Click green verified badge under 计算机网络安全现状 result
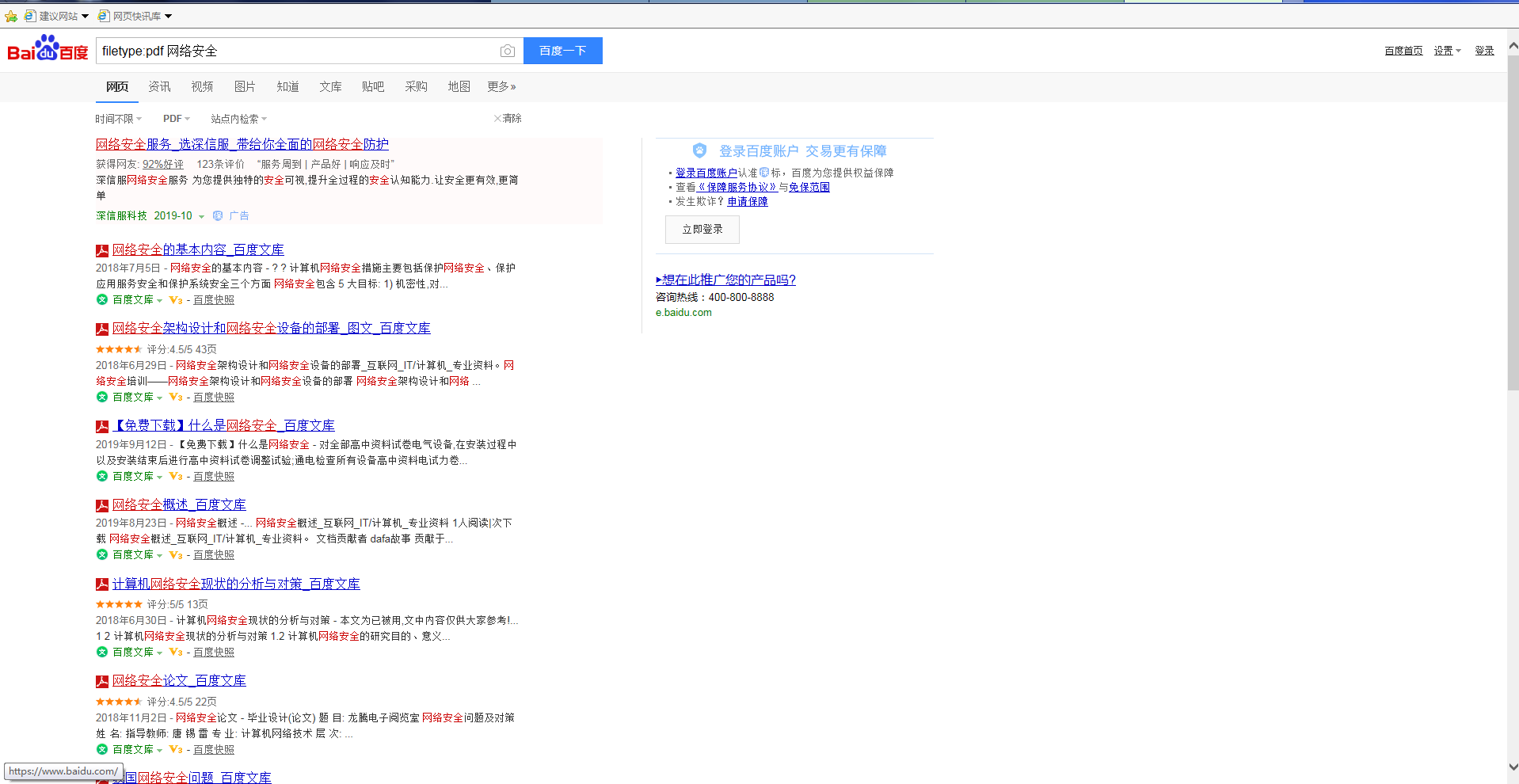This screenshot has height=784, width=1519. pos(101,652)
